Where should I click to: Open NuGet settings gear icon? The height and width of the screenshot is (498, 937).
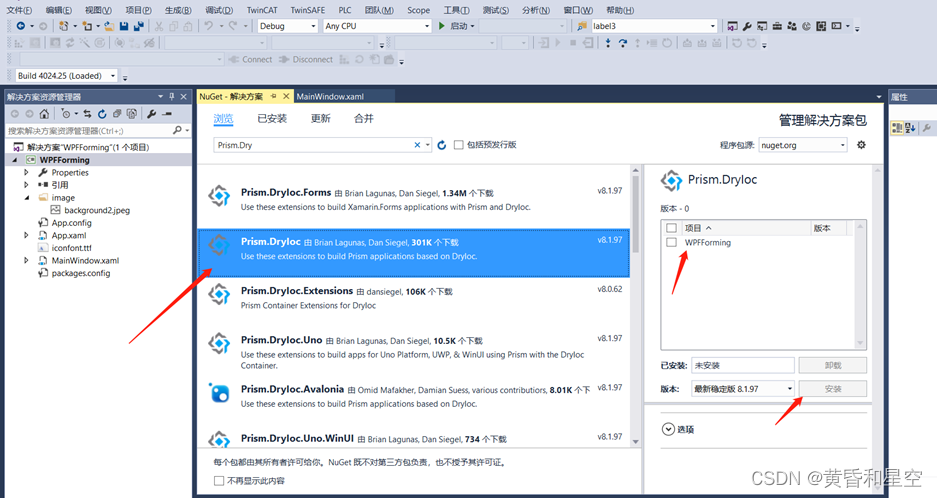coord(861,145)
